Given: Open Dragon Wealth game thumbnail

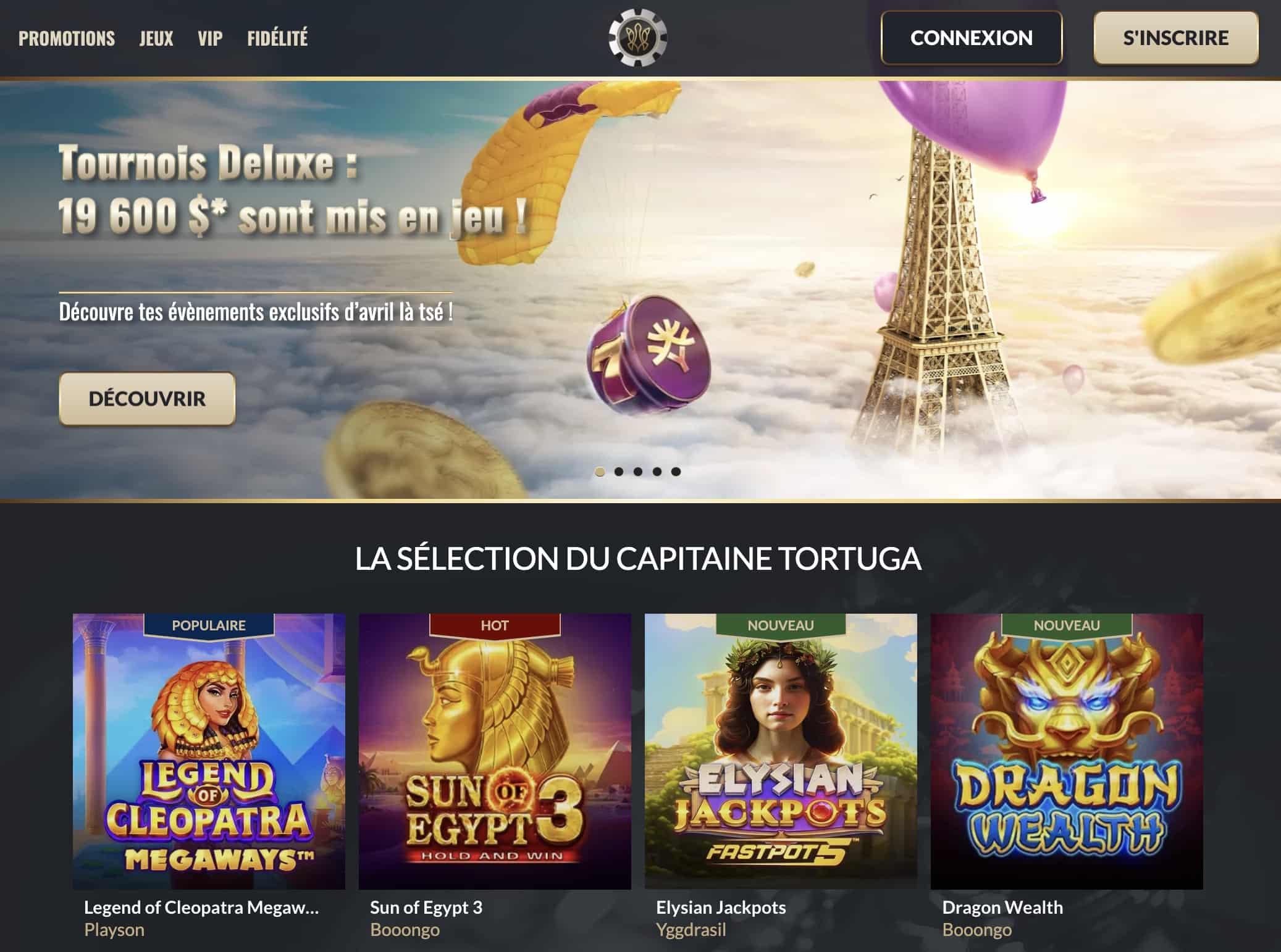Looking at the screenshot, I should [x=1067, y=751].
